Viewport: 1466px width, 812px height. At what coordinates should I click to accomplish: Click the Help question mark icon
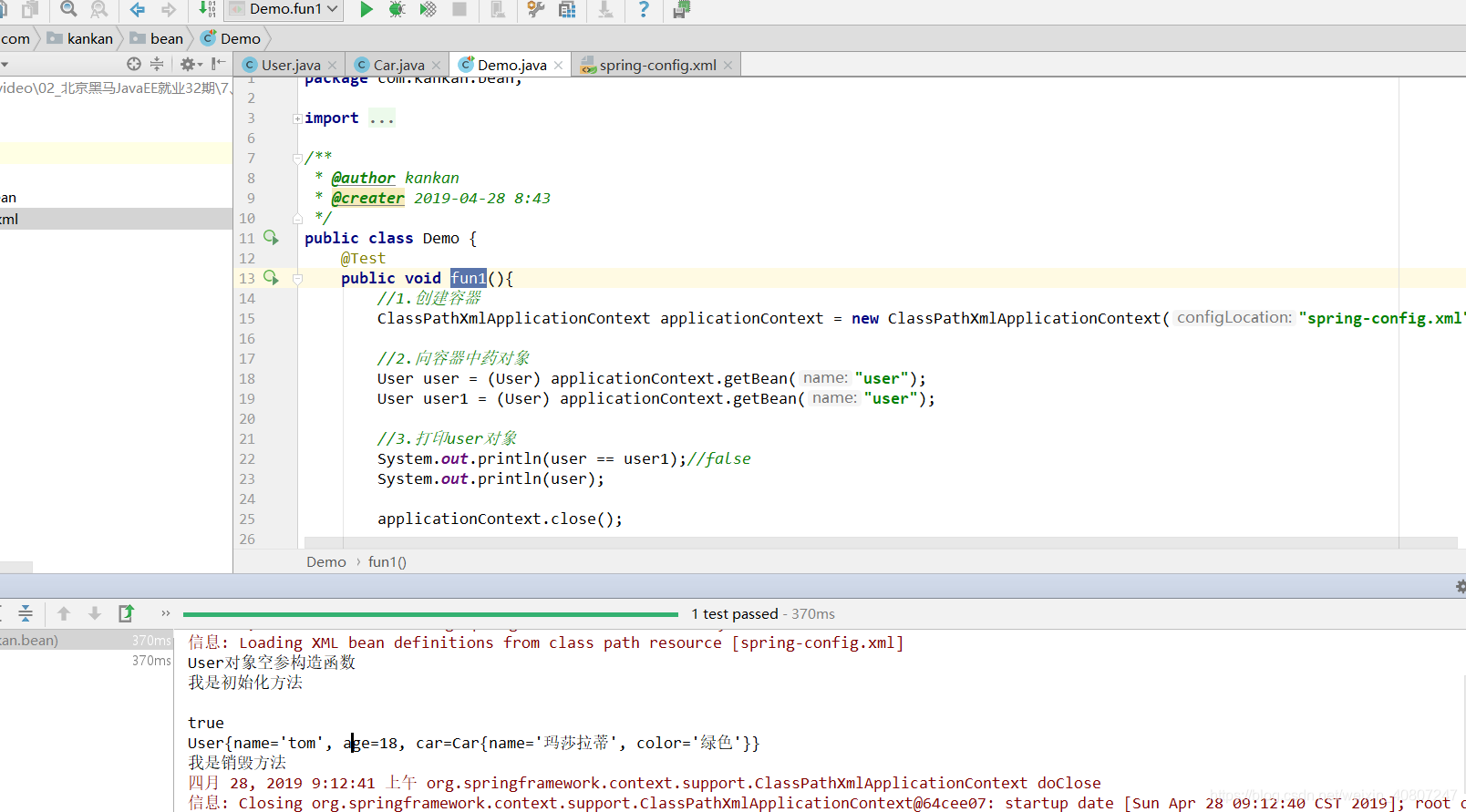point(644,9)
